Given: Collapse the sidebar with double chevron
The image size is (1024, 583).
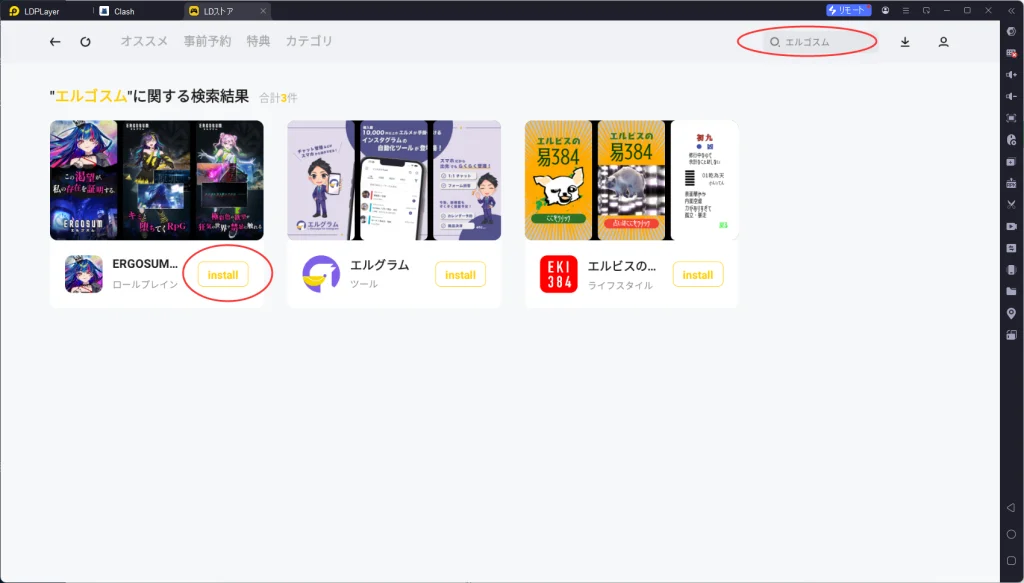Looking at the screenshot, I should (1012, 11).
